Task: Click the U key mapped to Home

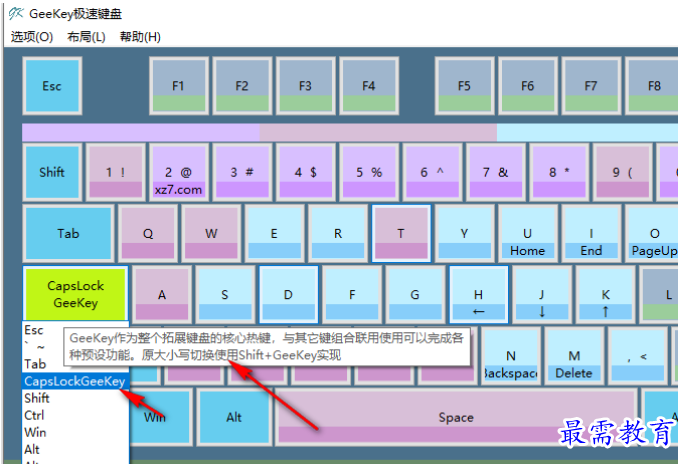Action: click(528, 234)
